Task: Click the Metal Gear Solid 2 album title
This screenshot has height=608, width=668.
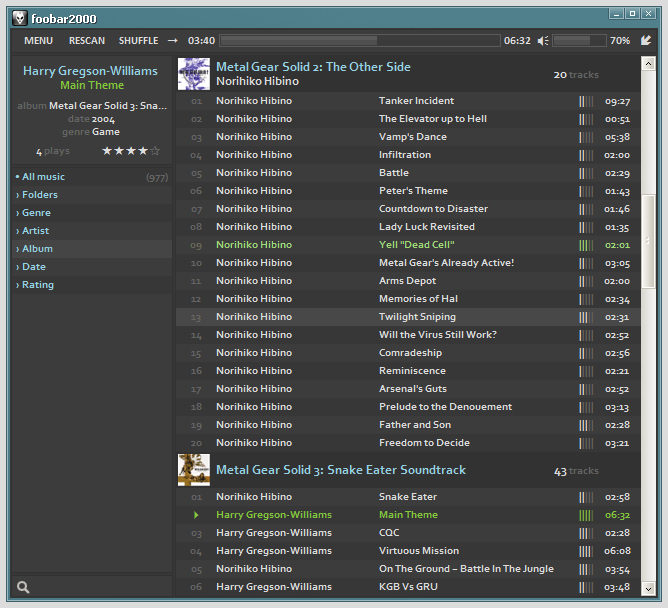Action: pos(313,67)
